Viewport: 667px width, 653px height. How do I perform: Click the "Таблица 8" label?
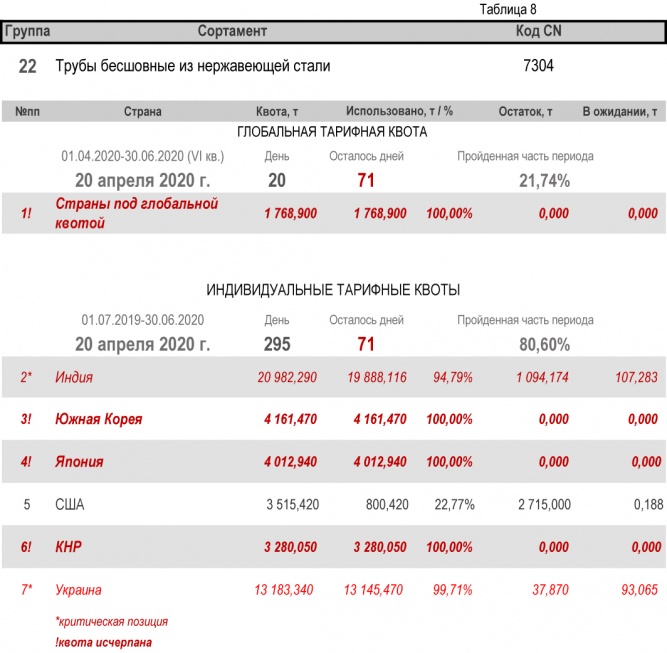point(508,9)
